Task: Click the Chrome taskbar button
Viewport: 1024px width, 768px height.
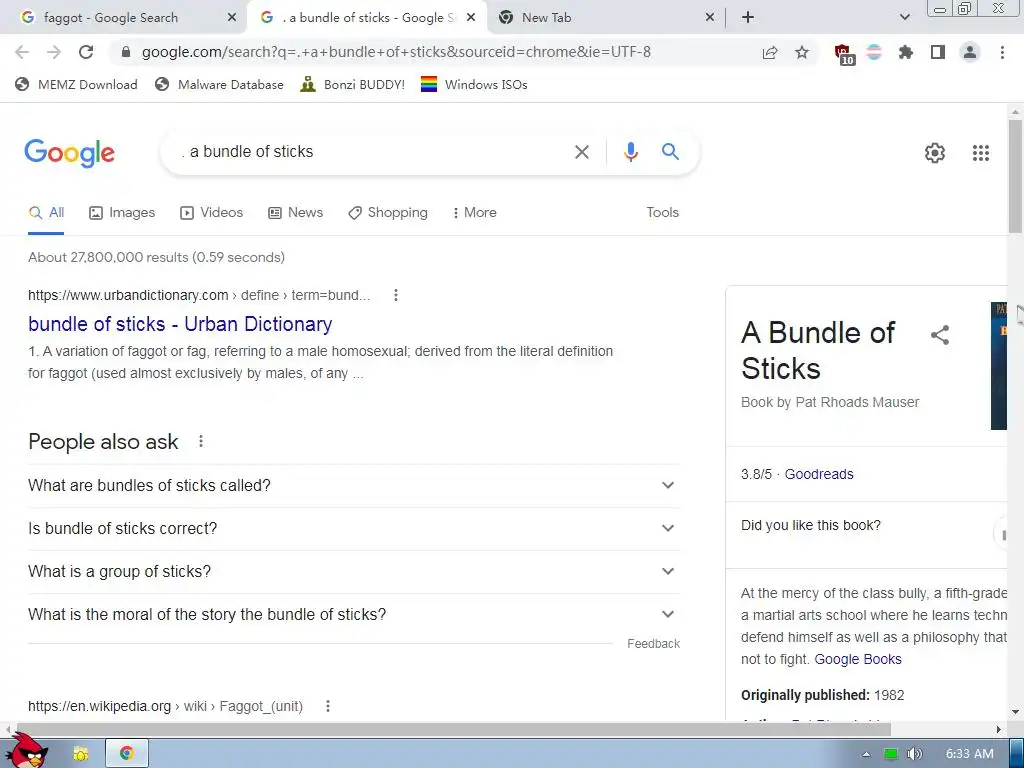Action: pyautogui.click(x=127, y=754)
